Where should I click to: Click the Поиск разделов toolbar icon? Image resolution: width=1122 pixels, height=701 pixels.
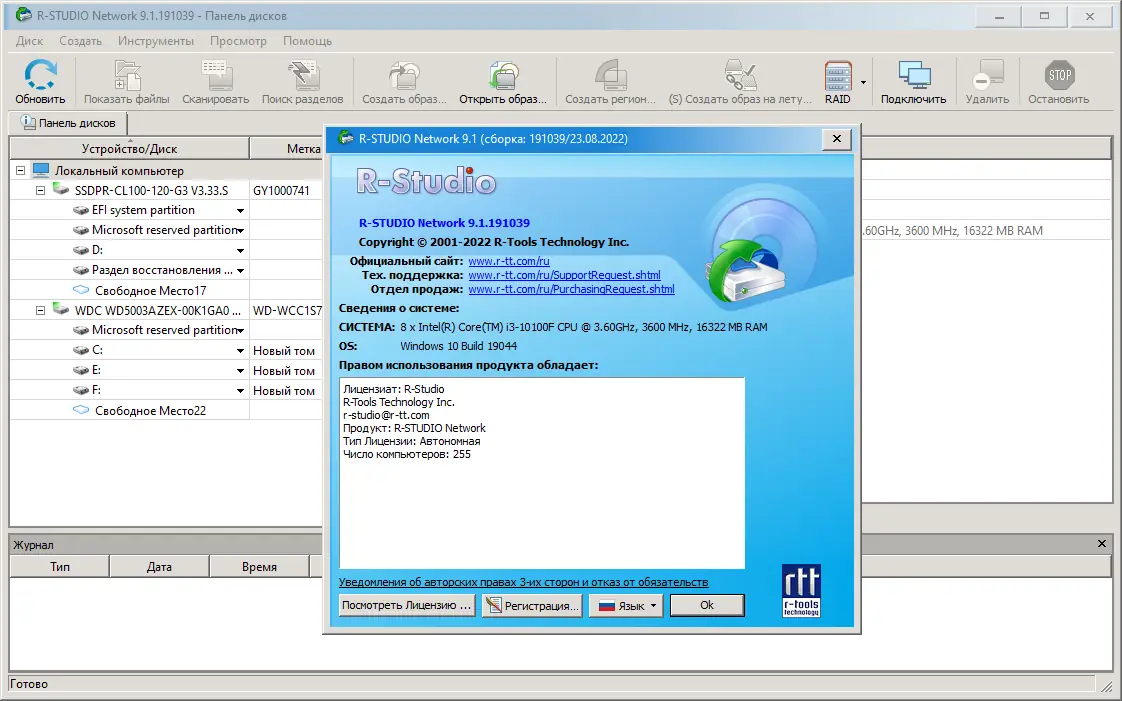pyautogui.click(x=303, y=75)
